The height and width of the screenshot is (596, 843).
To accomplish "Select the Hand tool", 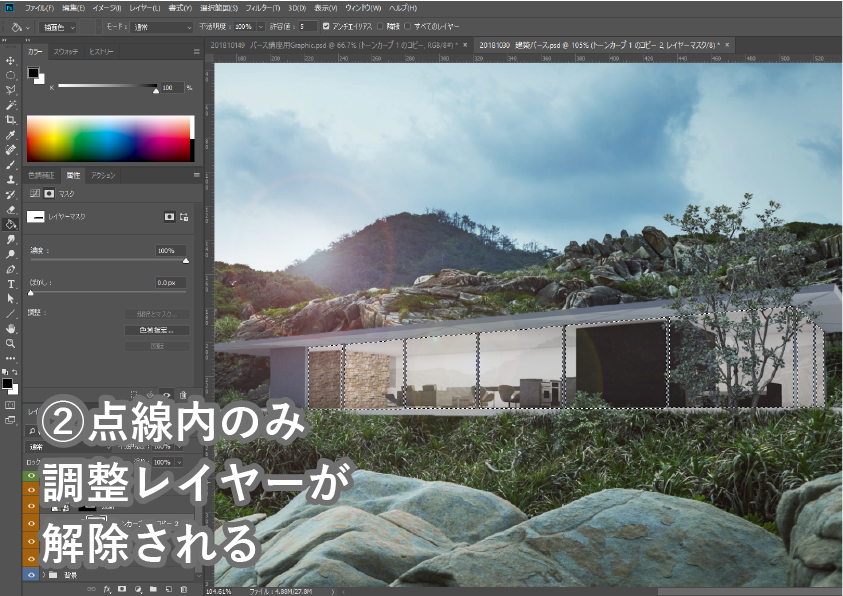I will (10, 328).
